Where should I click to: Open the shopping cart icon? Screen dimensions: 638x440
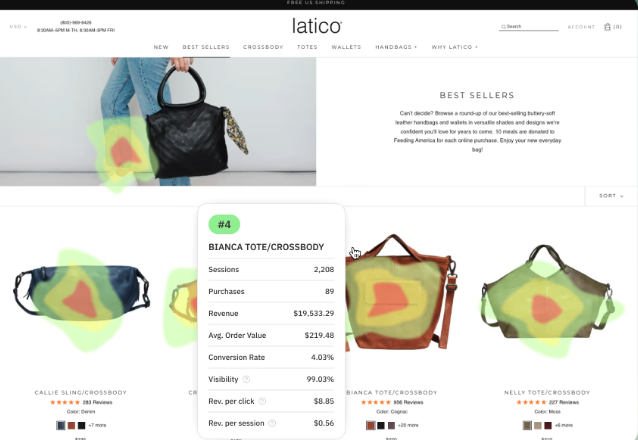click(x=607, y=27)
